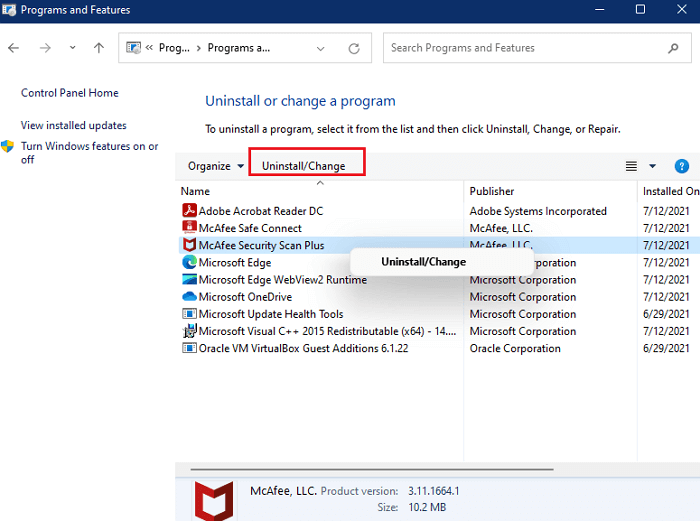Maximize the Programs and Features window
The height and width of the screenshot is (521, 700).
(640, 9)
